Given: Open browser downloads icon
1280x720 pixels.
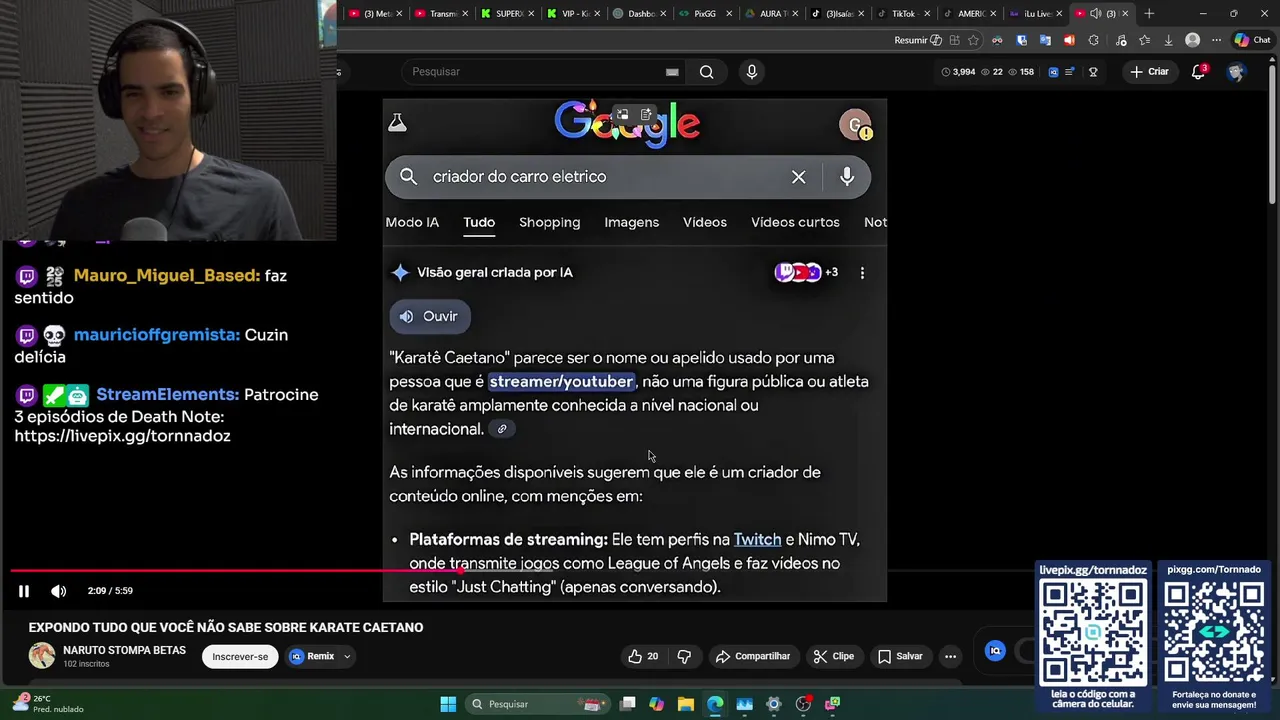Looking at the screenshot, I should [1168, 40].
